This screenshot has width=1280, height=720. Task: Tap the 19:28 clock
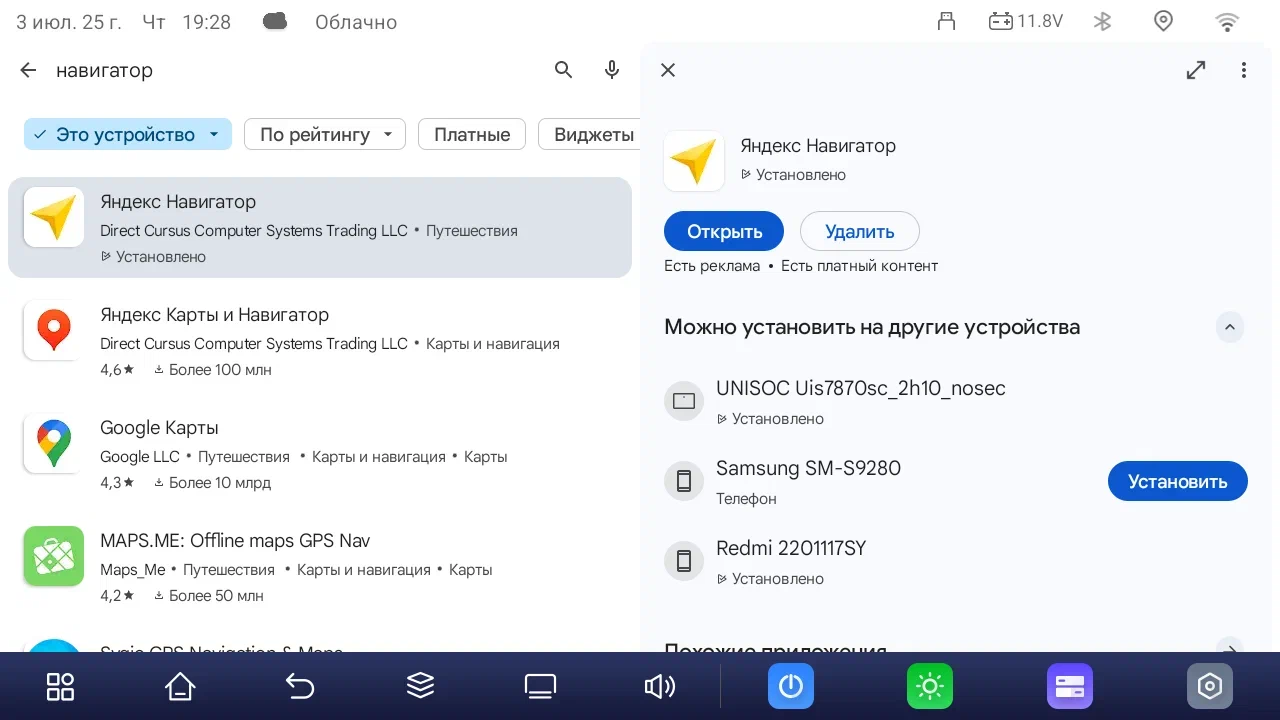207,21
